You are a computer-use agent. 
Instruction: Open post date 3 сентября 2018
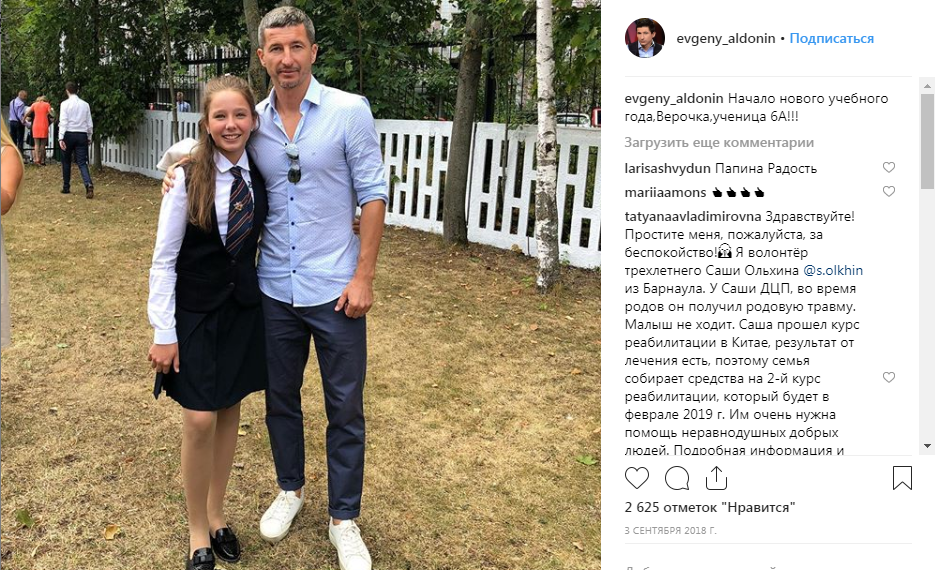[x=670, y=530]
